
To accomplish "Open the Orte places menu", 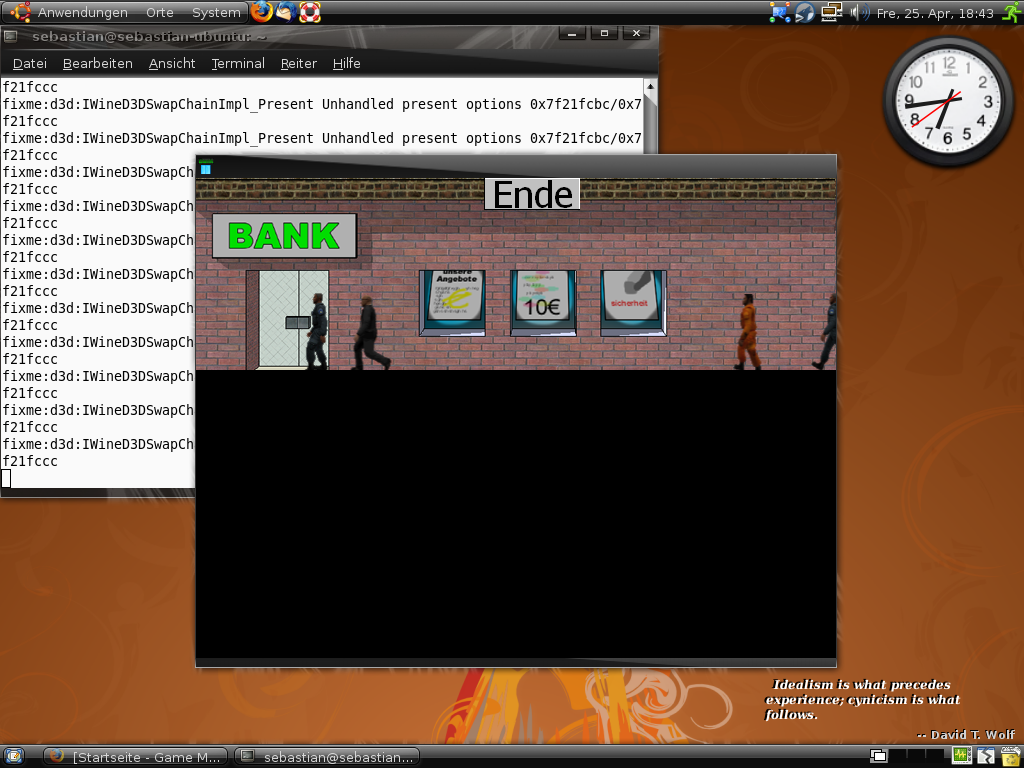I will coord(159,13).
